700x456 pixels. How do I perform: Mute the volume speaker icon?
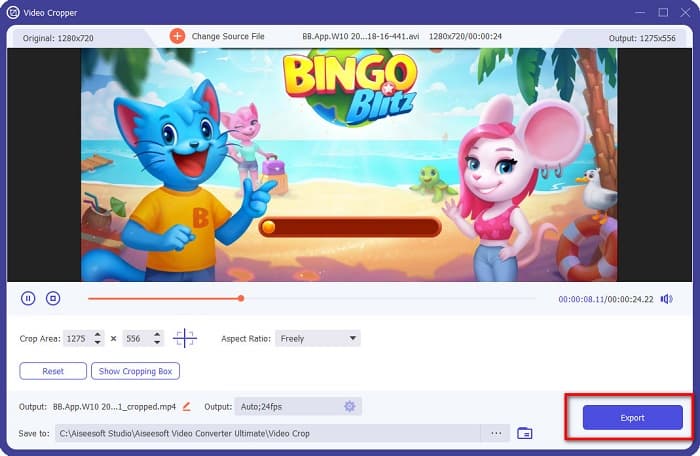click(667, 299)
